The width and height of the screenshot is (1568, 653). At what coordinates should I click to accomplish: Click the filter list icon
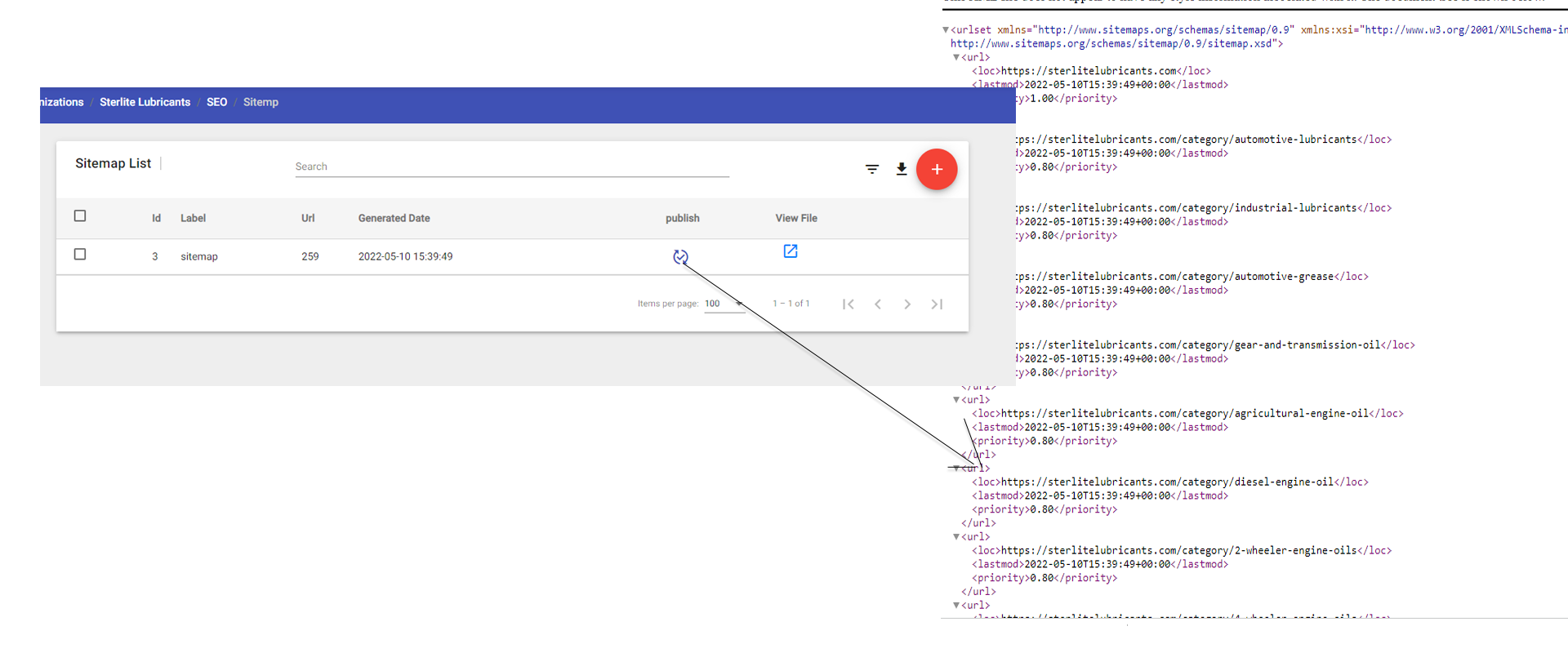pos(872,169)
